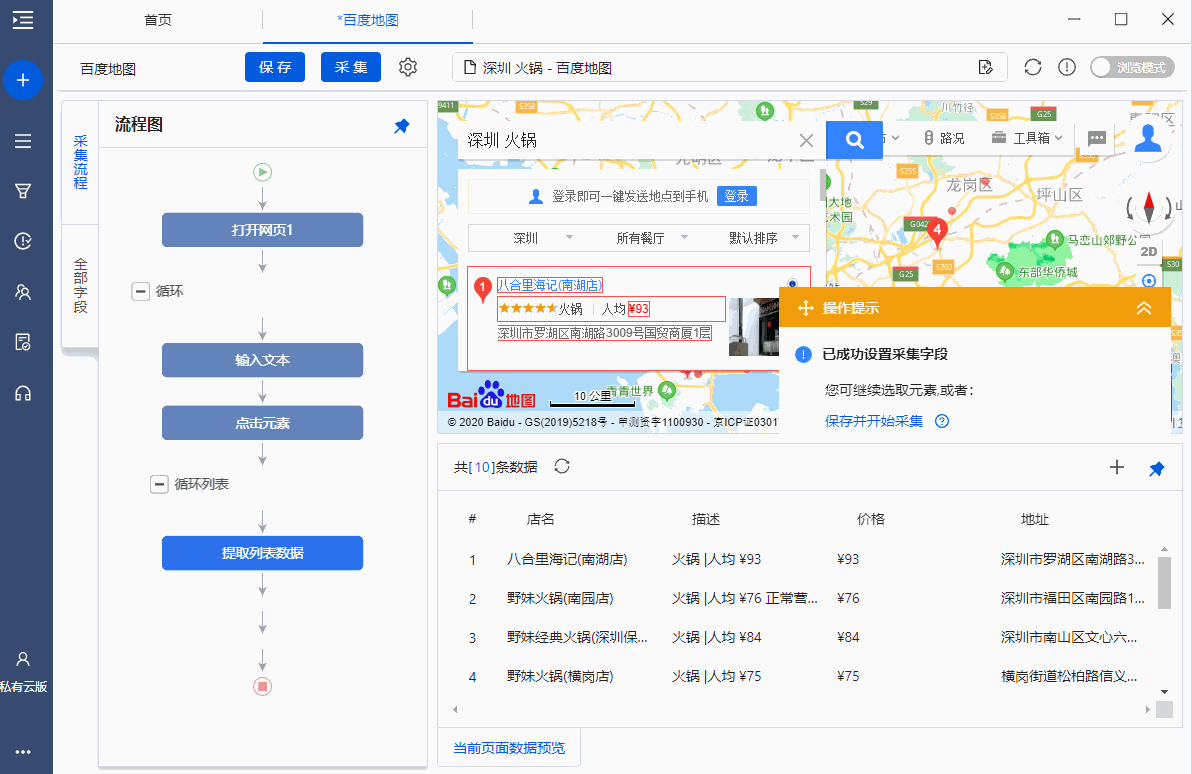1192x774 pixels.
Task: Open the 所有餐厅 category dropdown
Action: click(651, 238)
